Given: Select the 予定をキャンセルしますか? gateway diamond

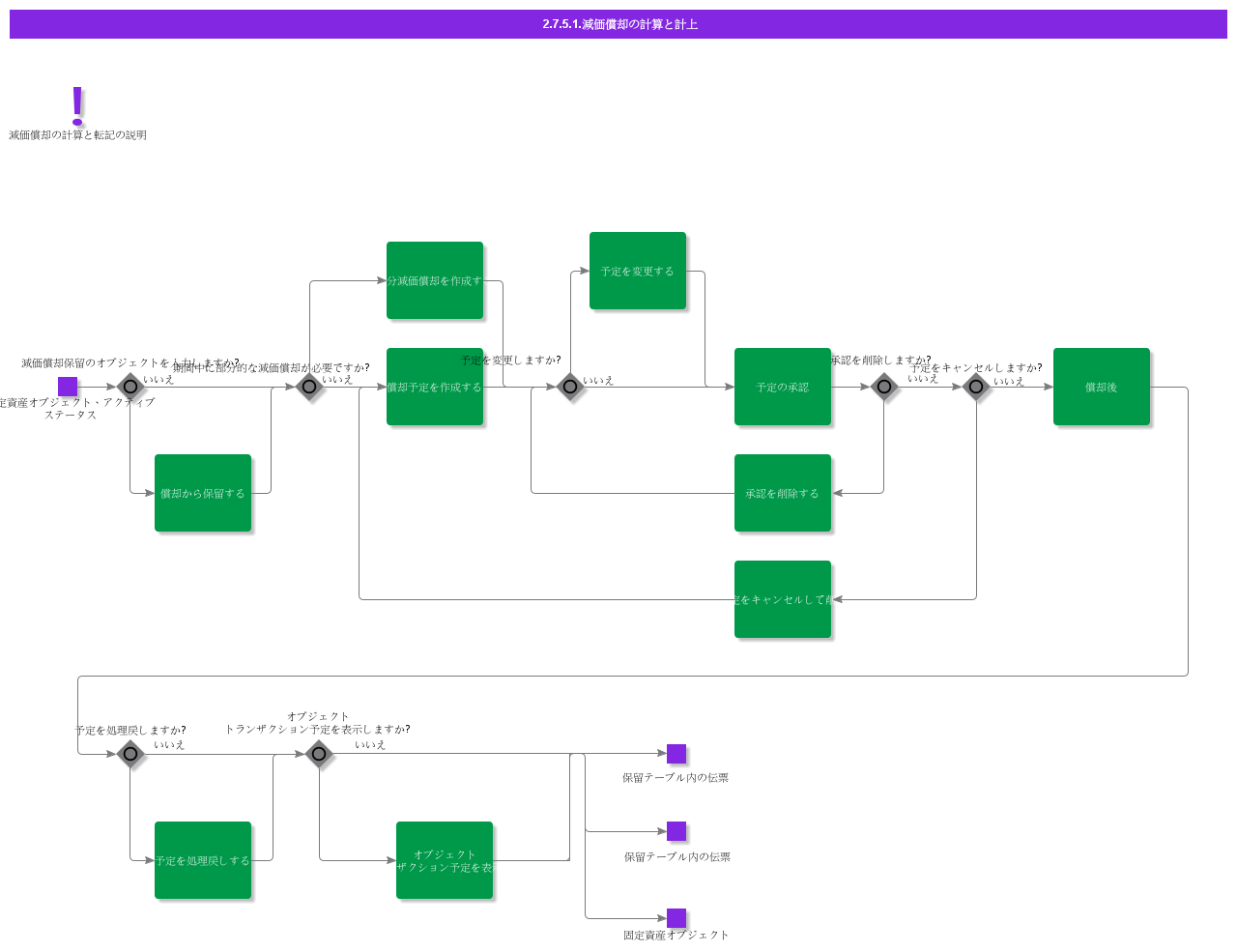Looking at the screenshot, I should pos(976,387).
